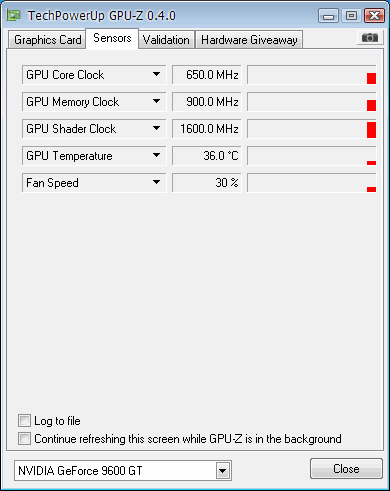Switch to the Graphics Card tab
Image resolution: width=390 pixels, height=491 pixels.
coord(47,40)
